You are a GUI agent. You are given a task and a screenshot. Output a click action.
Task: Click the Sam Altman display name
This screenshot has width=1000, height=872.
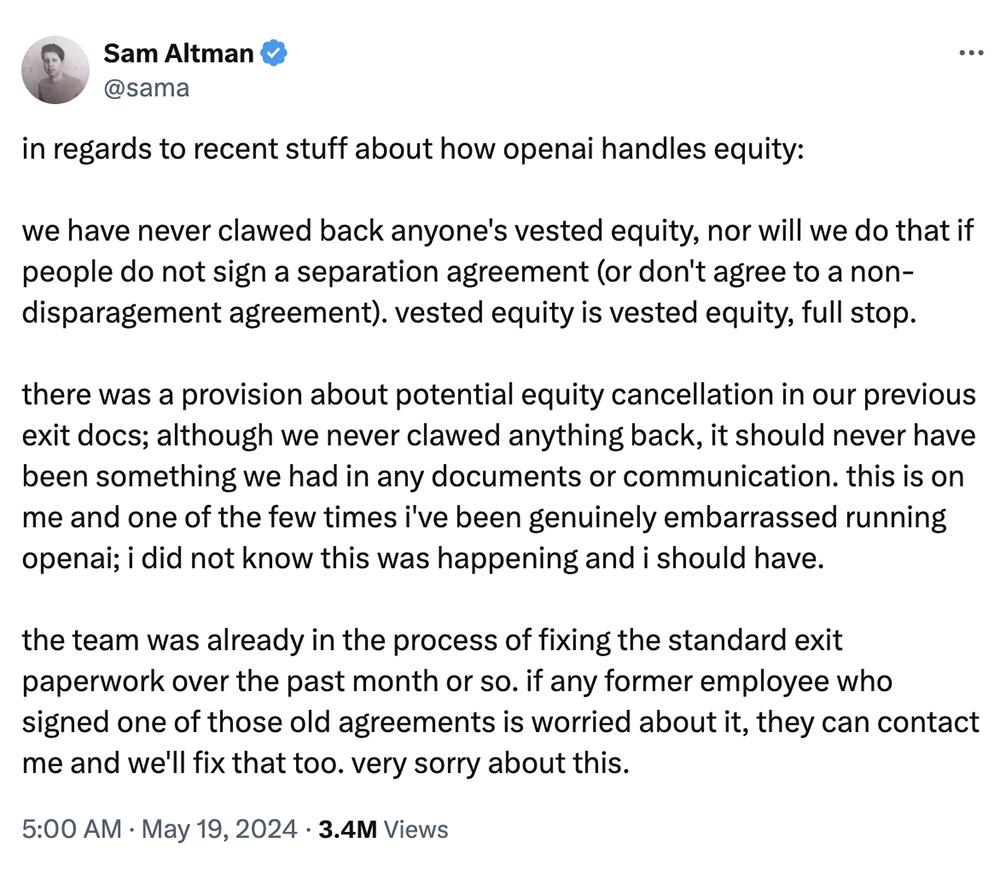178,54
